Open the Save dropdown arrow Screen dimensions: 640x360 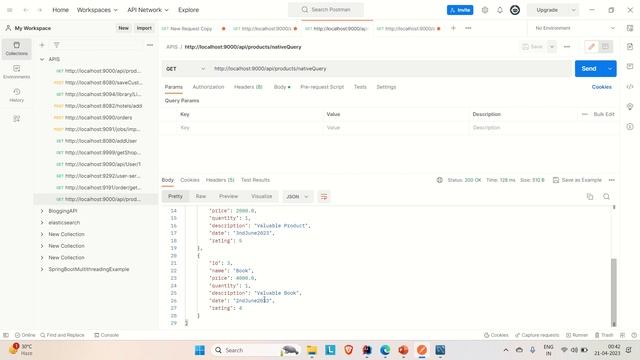point(552,47)
